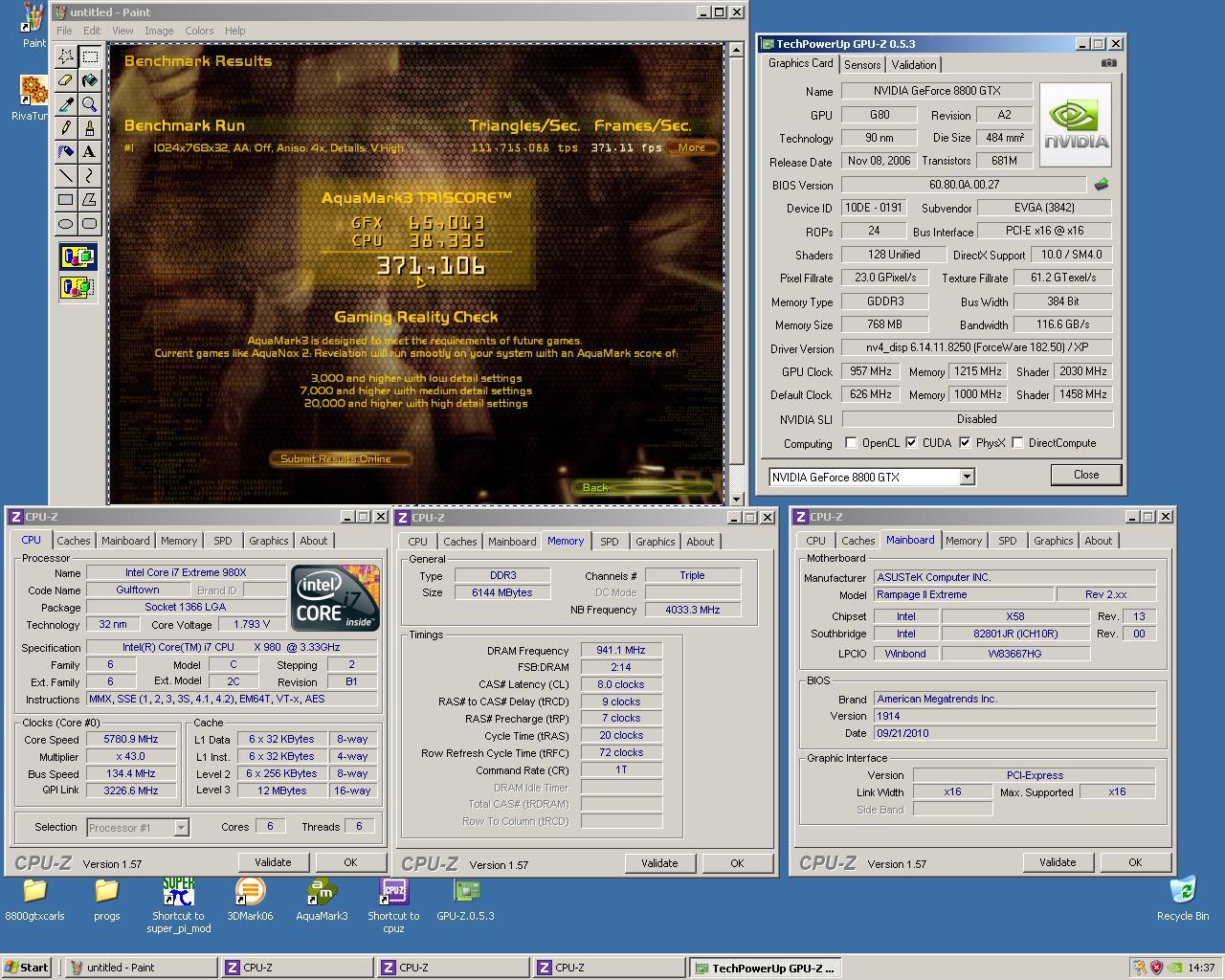Click the GPU-Z screenshot camera icon

click(1108, 63)
